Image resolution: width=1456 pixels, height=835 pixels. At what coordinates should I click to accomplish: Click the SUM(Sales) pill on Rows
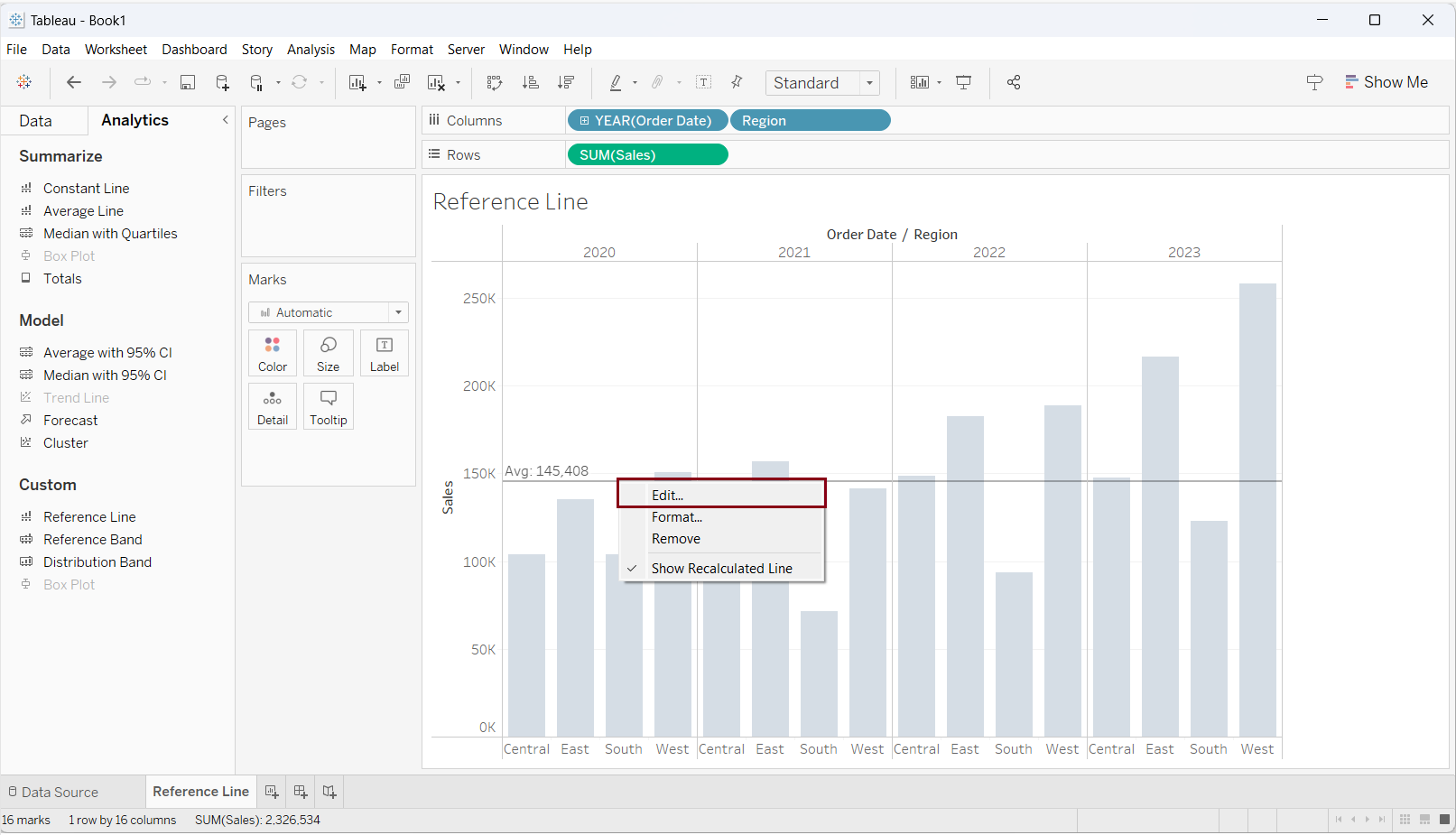click(647, 155)
